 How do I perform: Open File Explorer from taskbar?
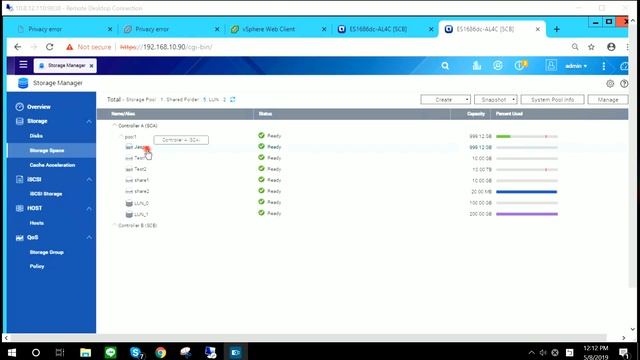[85, 352]
